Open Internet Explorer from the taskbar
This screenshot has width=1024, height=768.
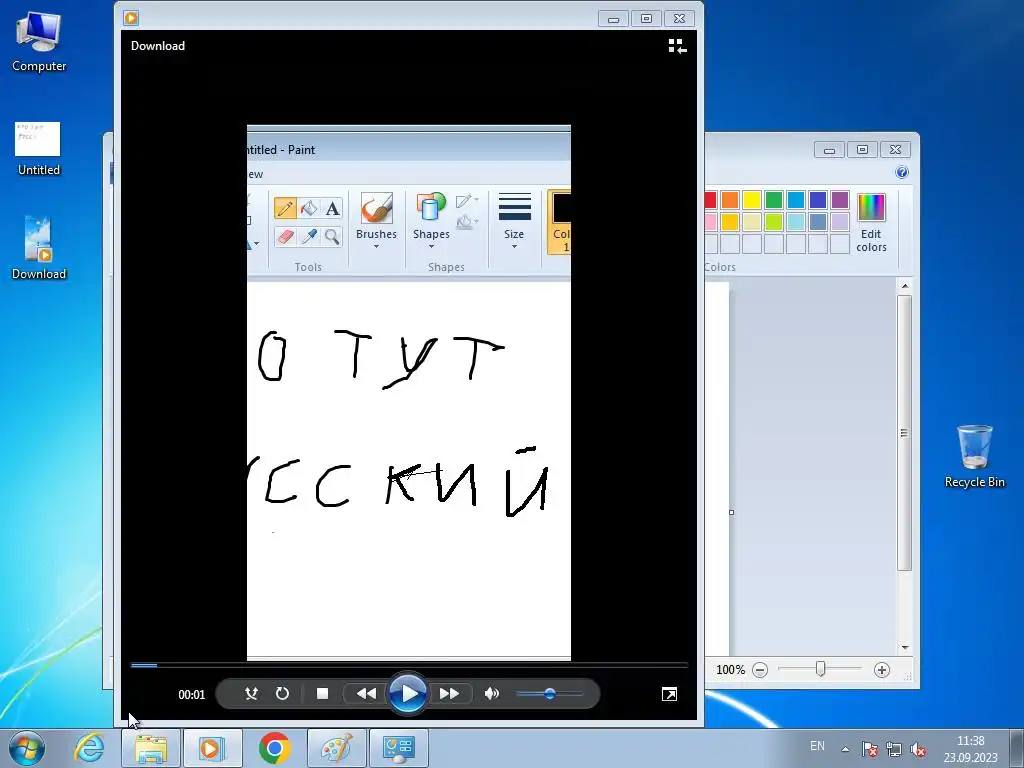tap(89, 748)
